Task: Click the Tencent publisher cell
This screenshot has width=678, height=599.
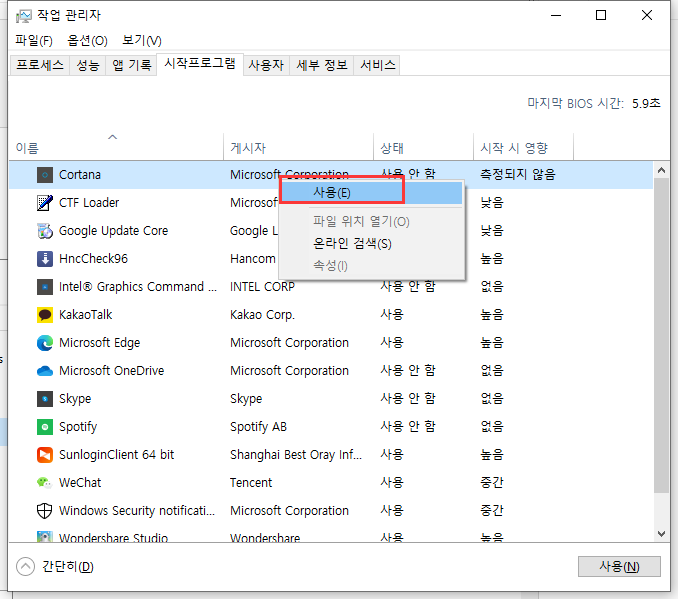Action: (x=251, y=483)
